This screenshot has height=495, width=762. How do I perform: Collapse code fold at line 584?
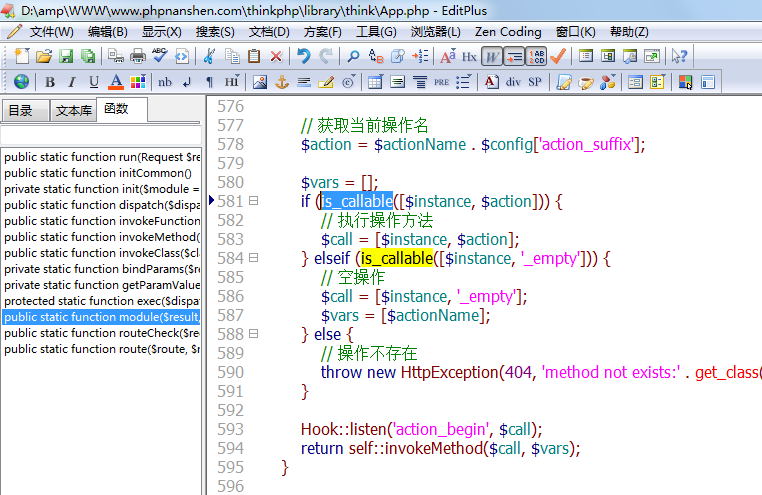tap(253, 257)
